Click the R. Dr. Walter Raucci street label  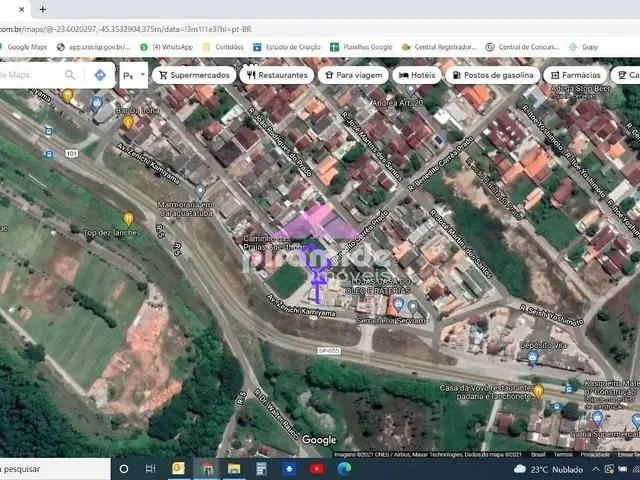click(277, 415)
